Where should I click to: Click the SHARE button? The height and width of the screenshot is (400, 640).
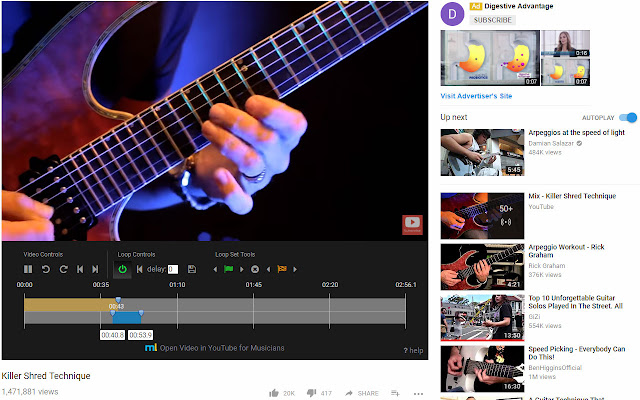[362, 393]
